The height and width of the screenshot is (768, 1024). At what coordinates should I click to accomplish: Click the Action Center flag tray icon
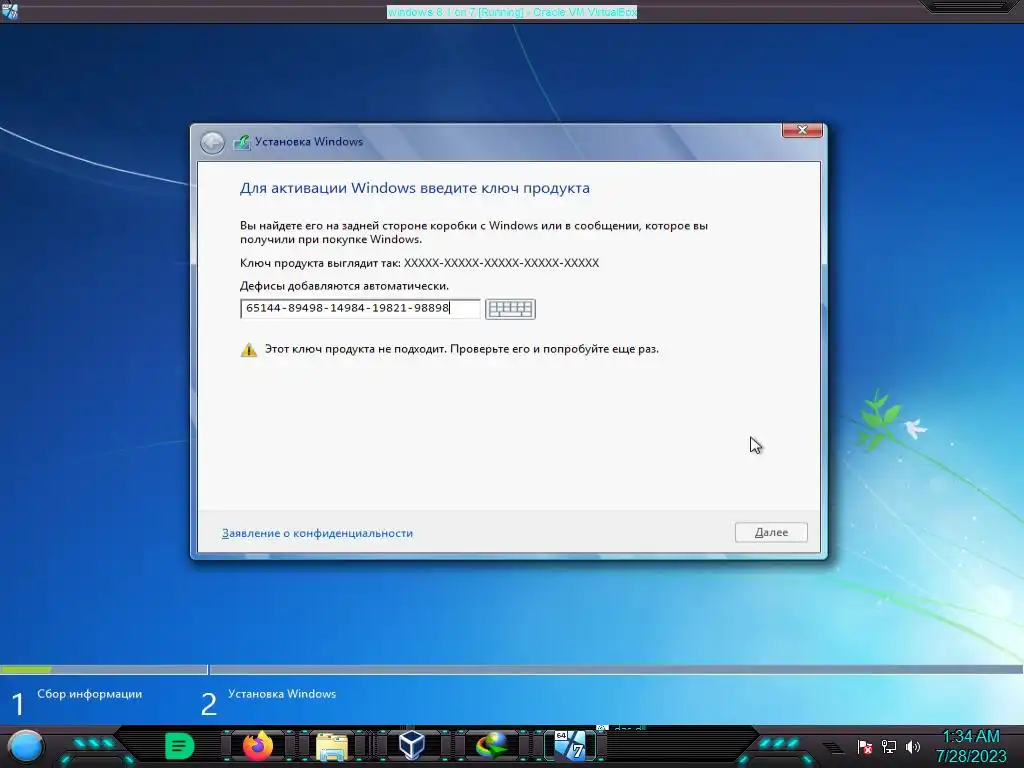point(865,747)
